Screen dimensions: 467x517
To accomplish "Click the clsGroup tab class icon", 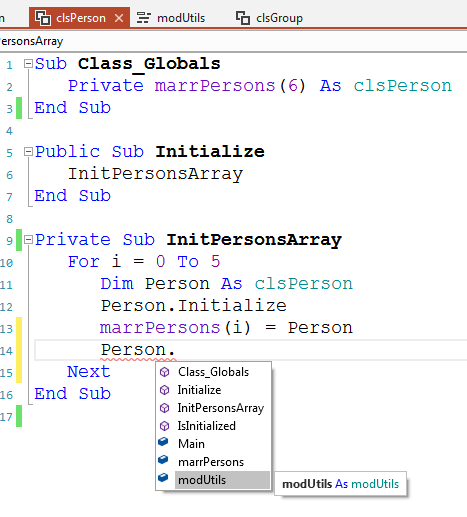I will (243, 18).
